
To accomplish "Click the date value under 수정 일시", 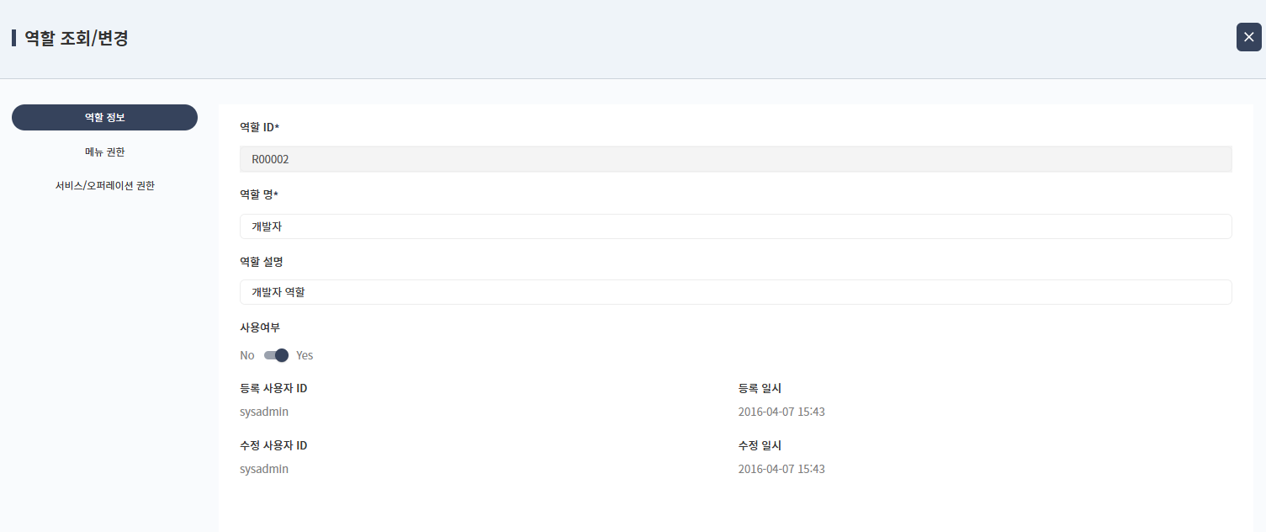I will [x=781, y=469].
